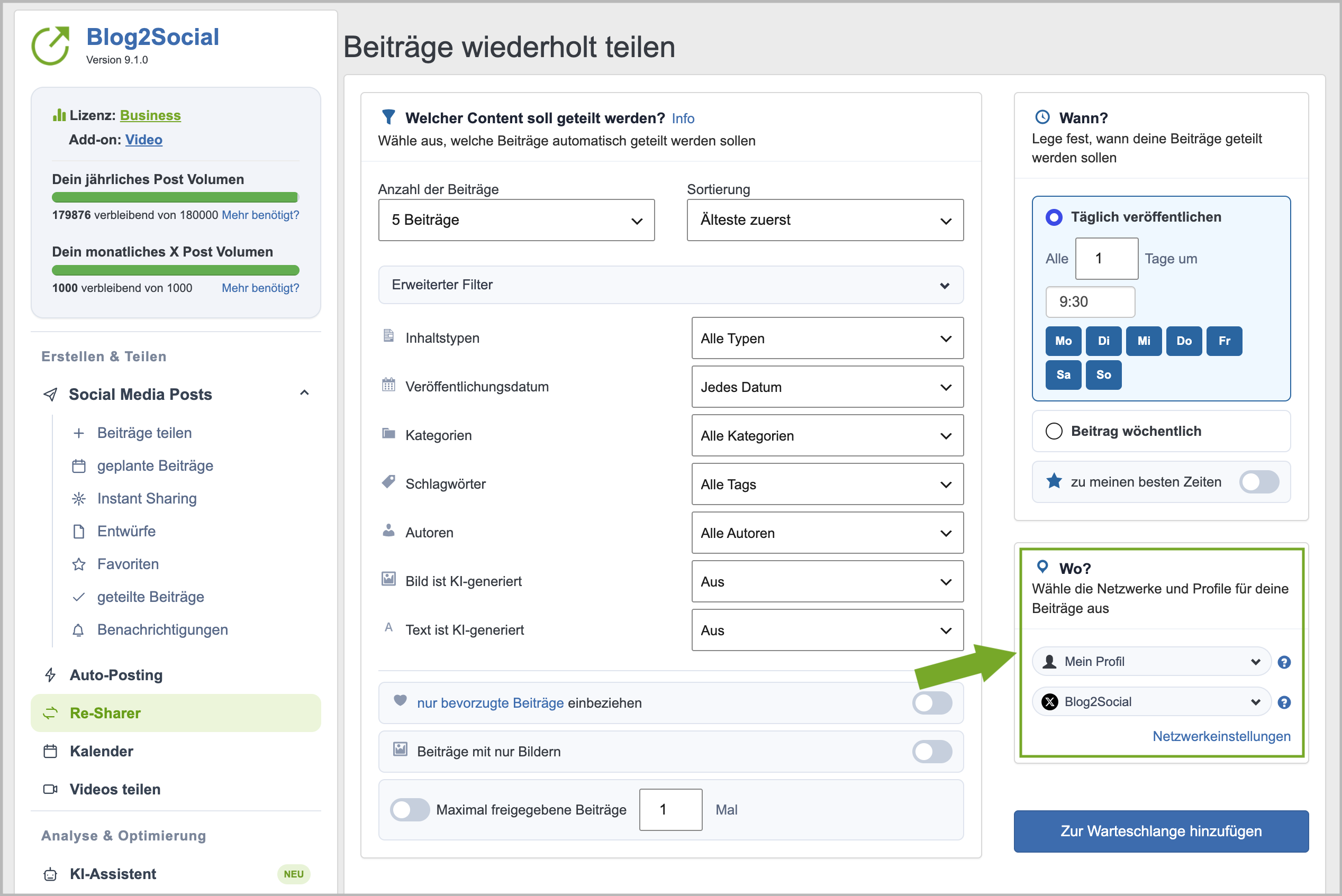Collapse the 'Erweiterter Filter' section
Viewport: 1342px width, 896px height.
(x=671, y=285)
